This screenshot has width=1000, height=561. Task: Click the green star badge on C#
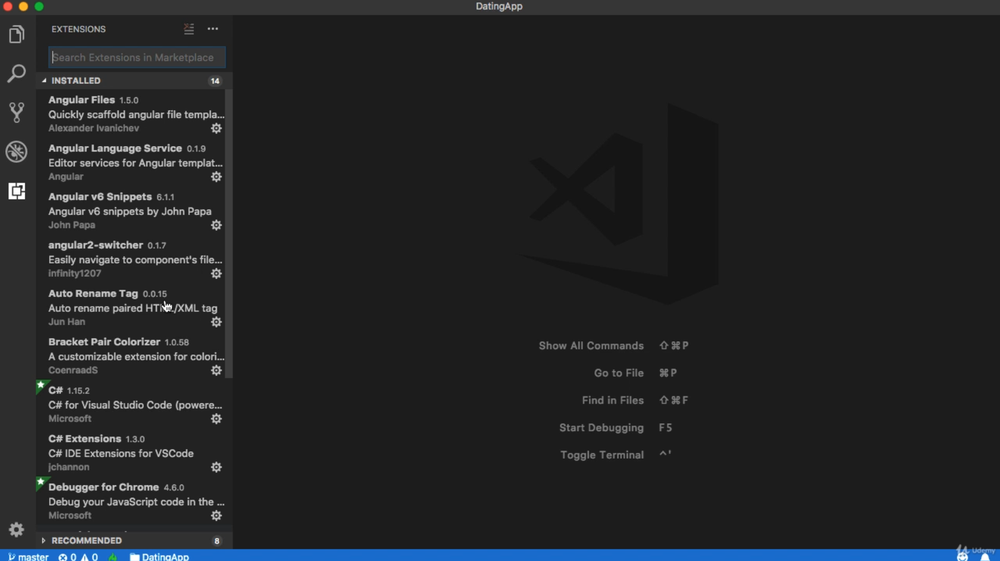click(41, 385)
